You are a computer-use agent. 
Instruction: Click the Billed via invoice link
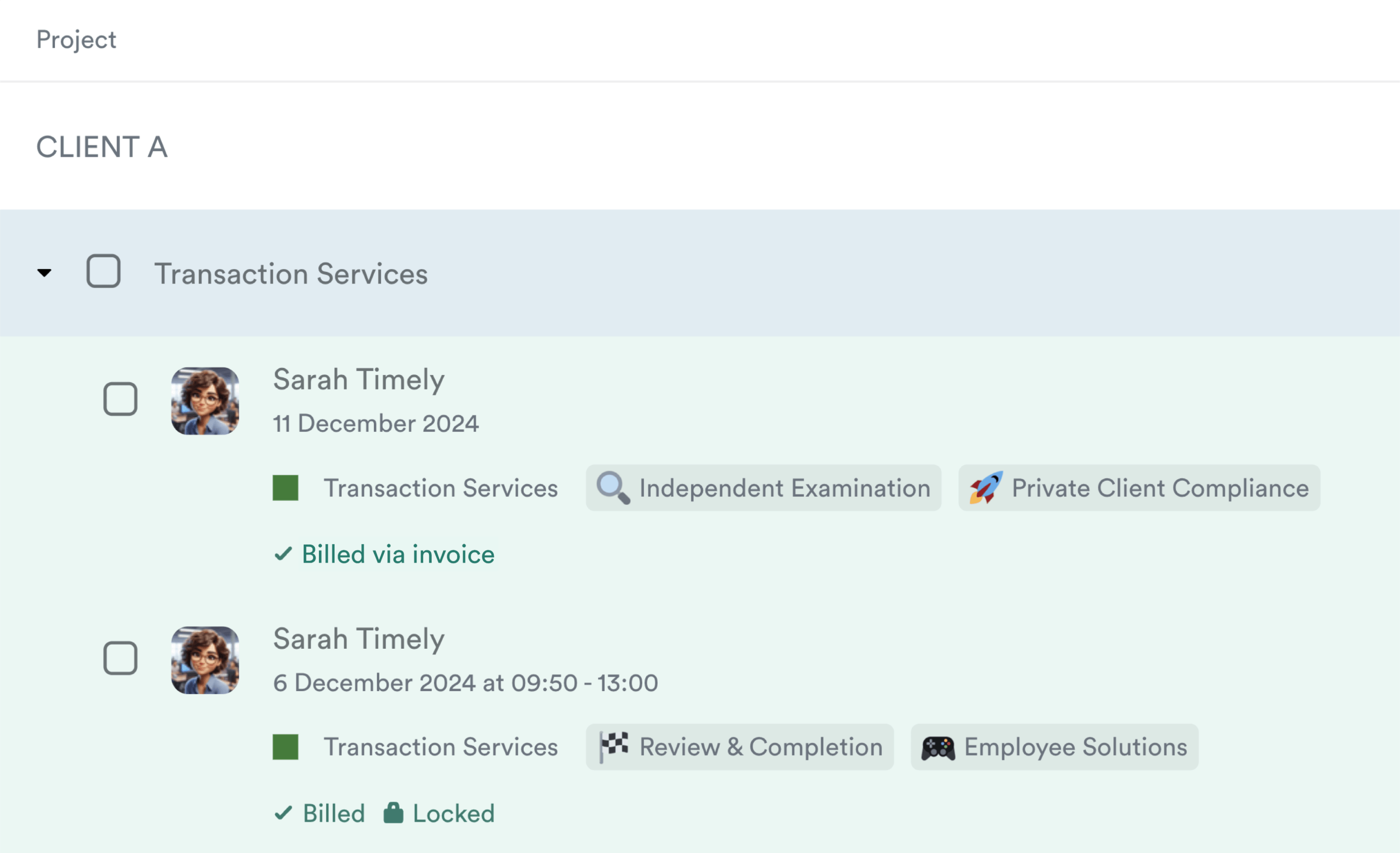click(x=398, y=554)
